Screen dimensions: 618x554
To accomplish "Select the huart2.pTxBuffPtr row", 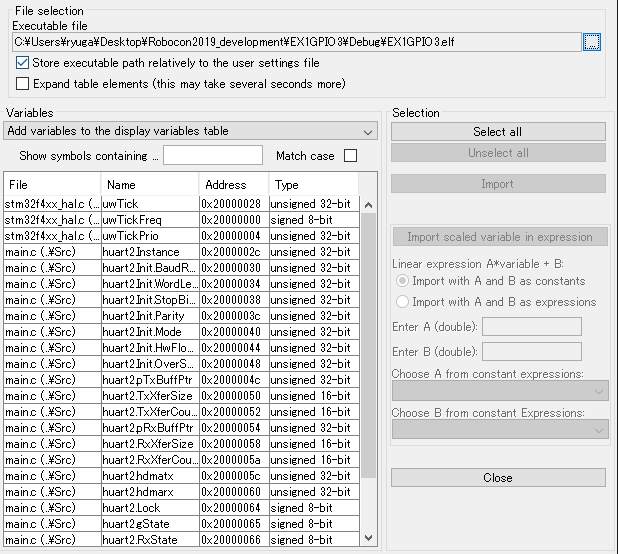I will [182, 380].
